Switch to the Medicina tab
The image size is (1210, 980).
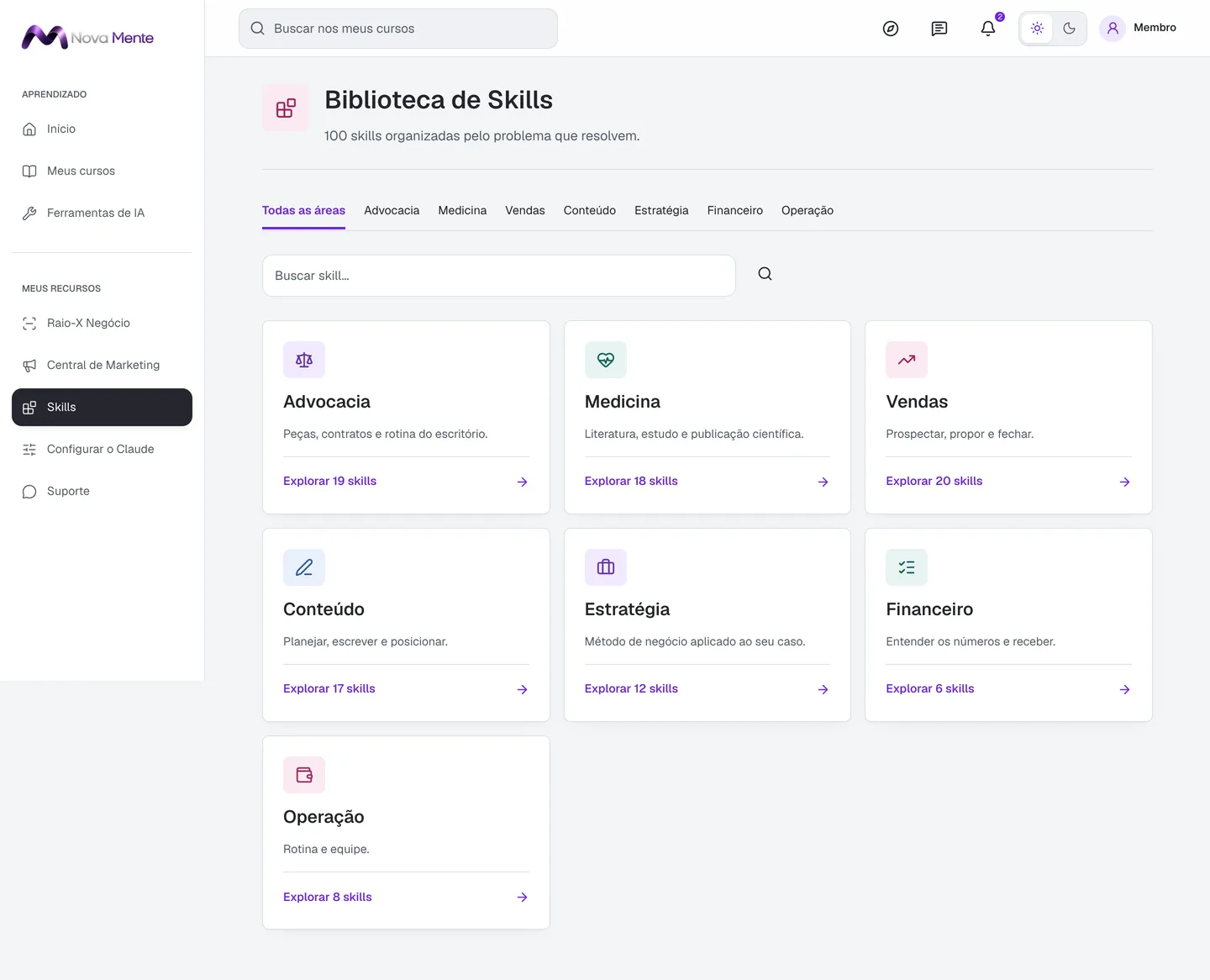click(x=462, y=210)
